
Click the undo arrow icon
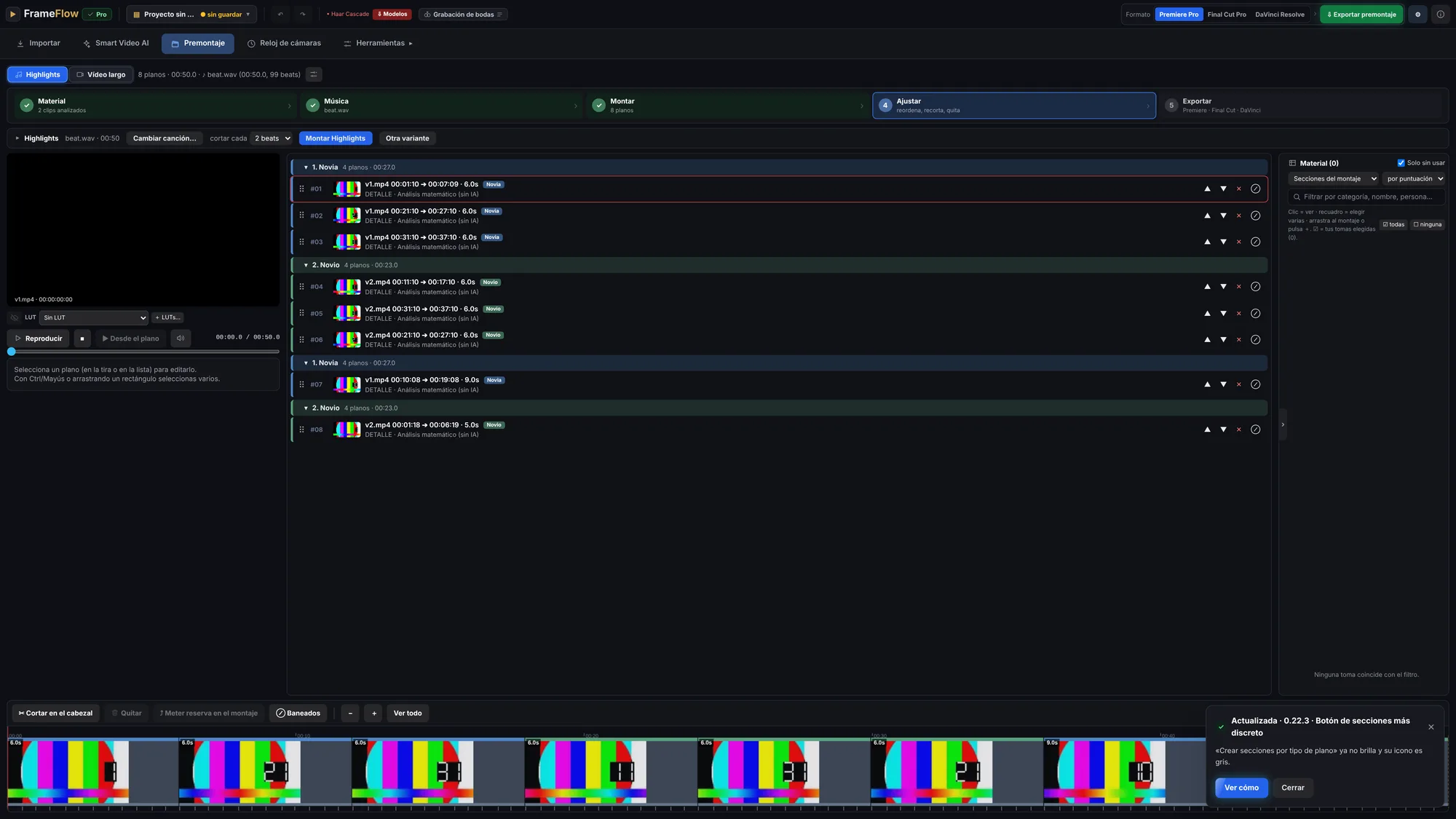coord(280,15)
